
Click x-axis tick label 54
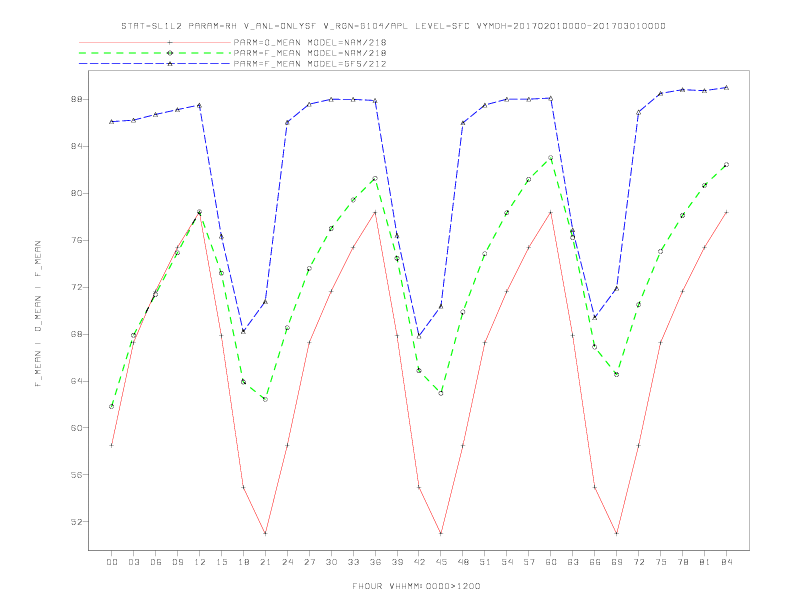tap(507, 562)
